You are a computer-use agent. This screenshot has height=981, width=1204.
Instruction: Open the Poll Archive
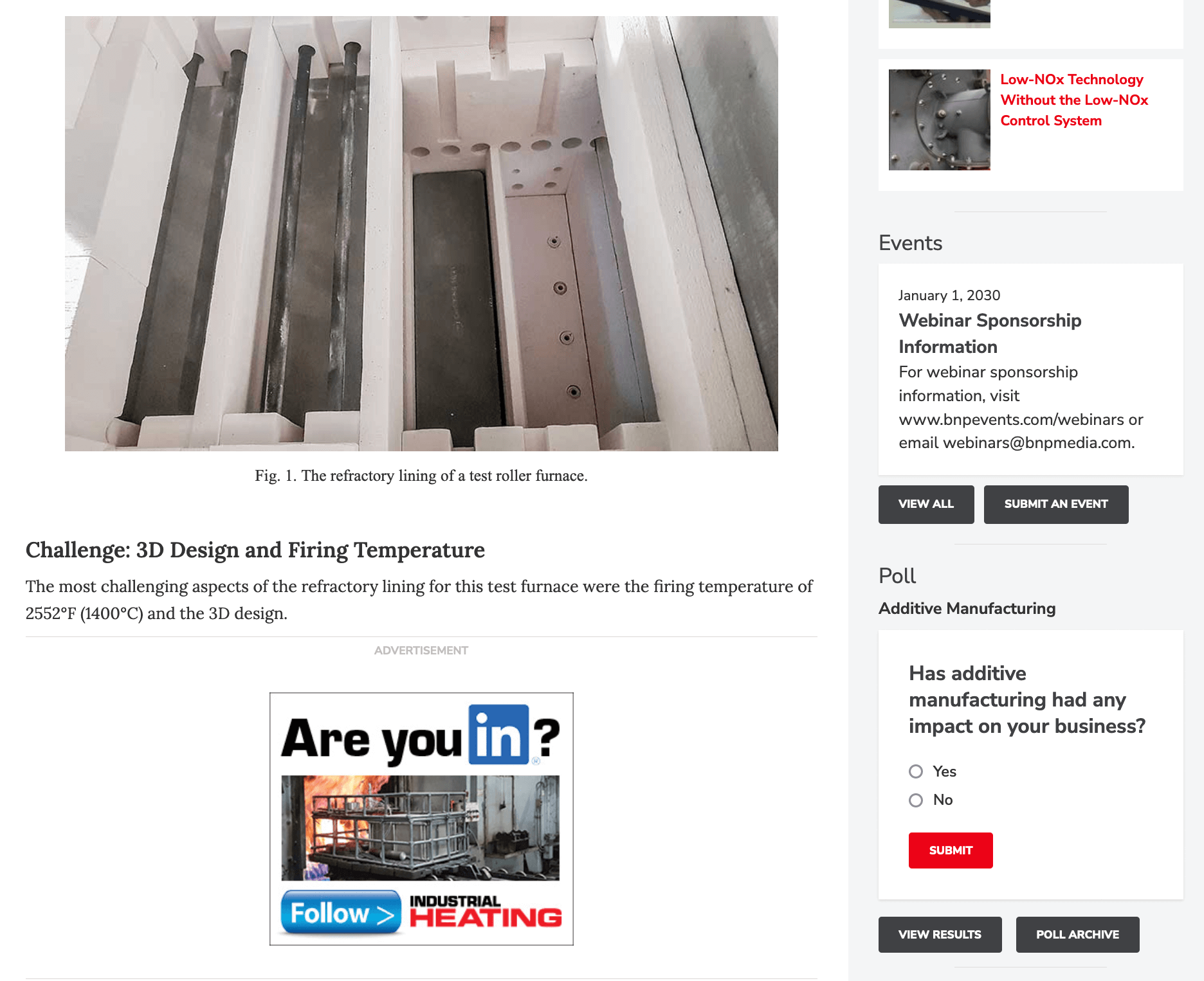[1077, 935]
